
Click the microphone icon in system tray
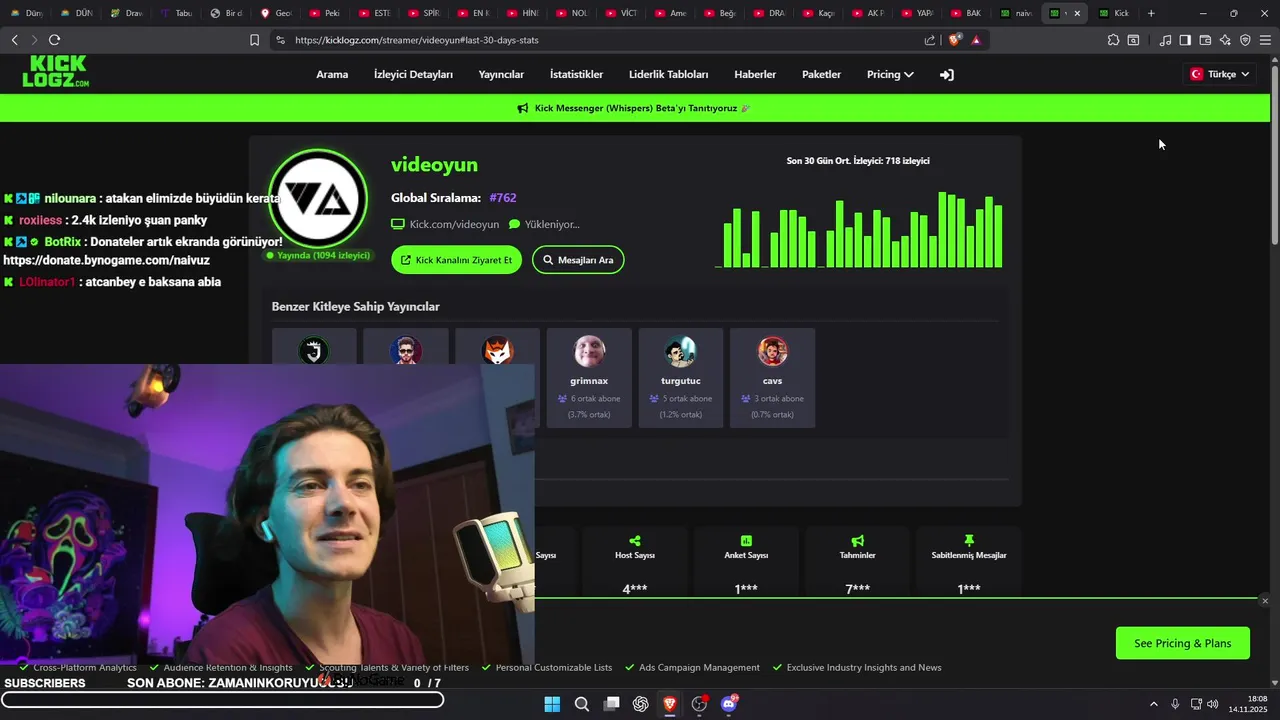click(x=1175, y=704)
